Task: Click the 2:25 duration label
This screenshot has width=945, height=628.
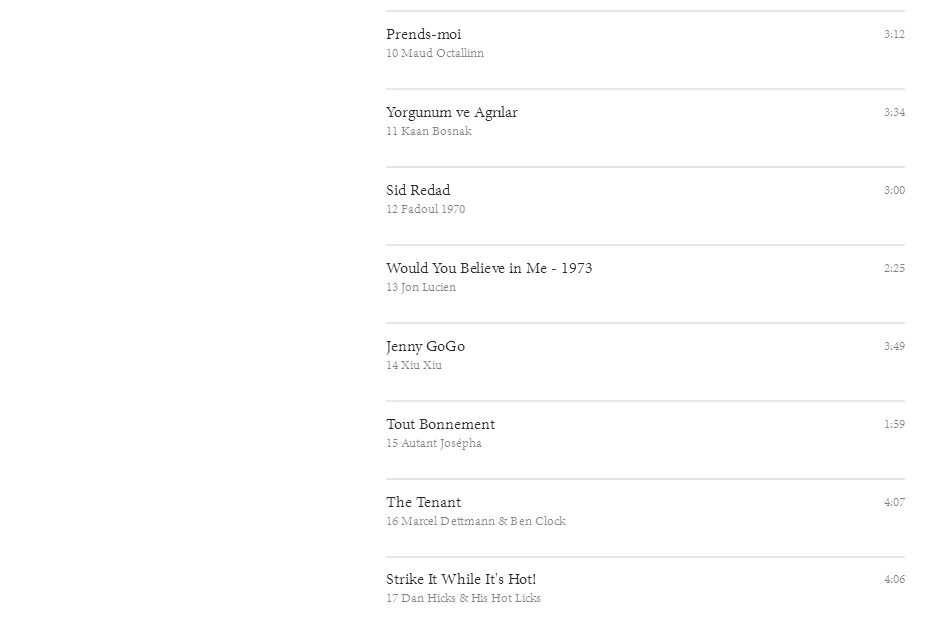Action: pyautogui.click(x=894, y=268)
